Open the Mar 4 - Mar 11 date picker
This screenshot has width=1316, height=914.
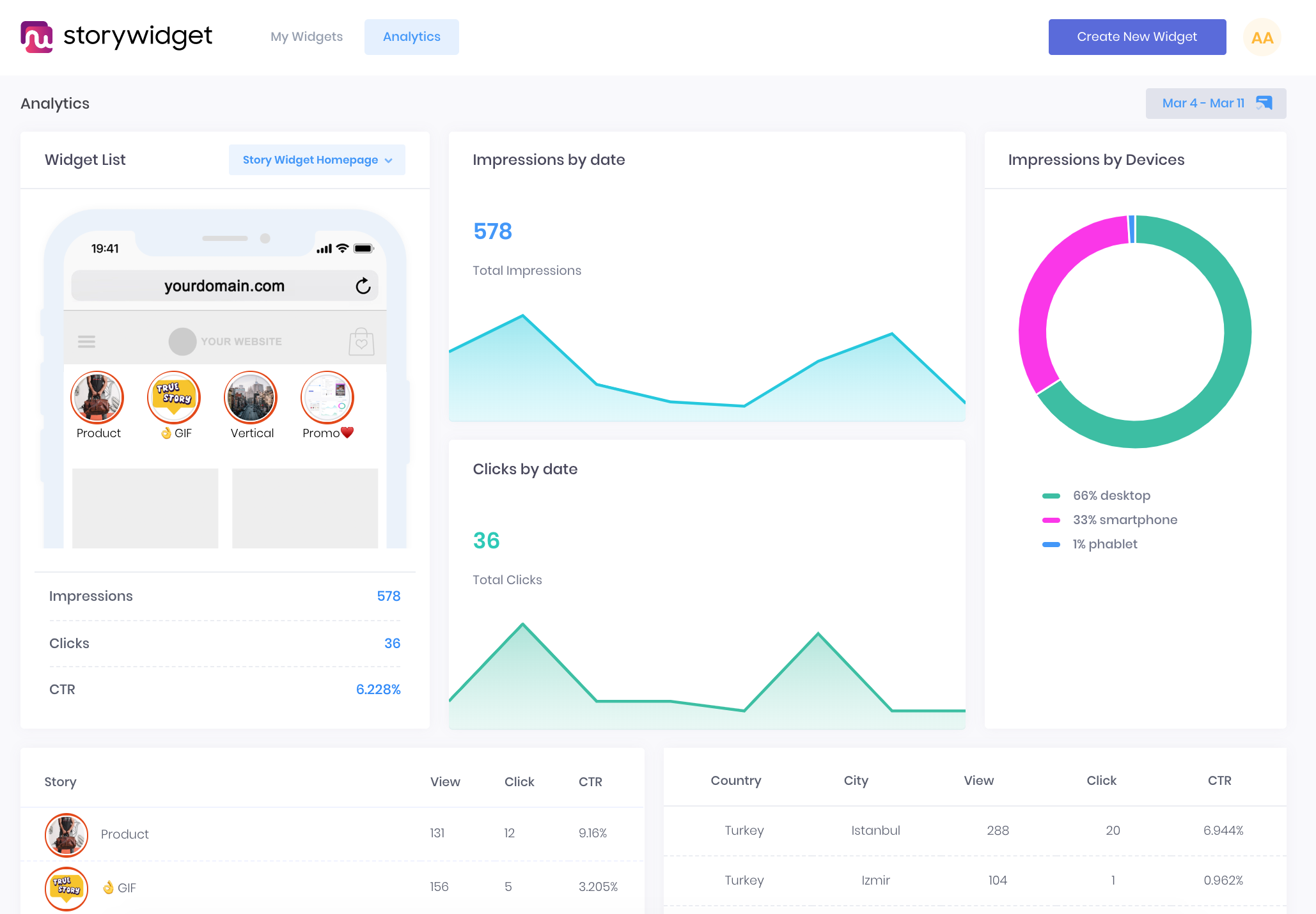click(x=1203, y=103)
